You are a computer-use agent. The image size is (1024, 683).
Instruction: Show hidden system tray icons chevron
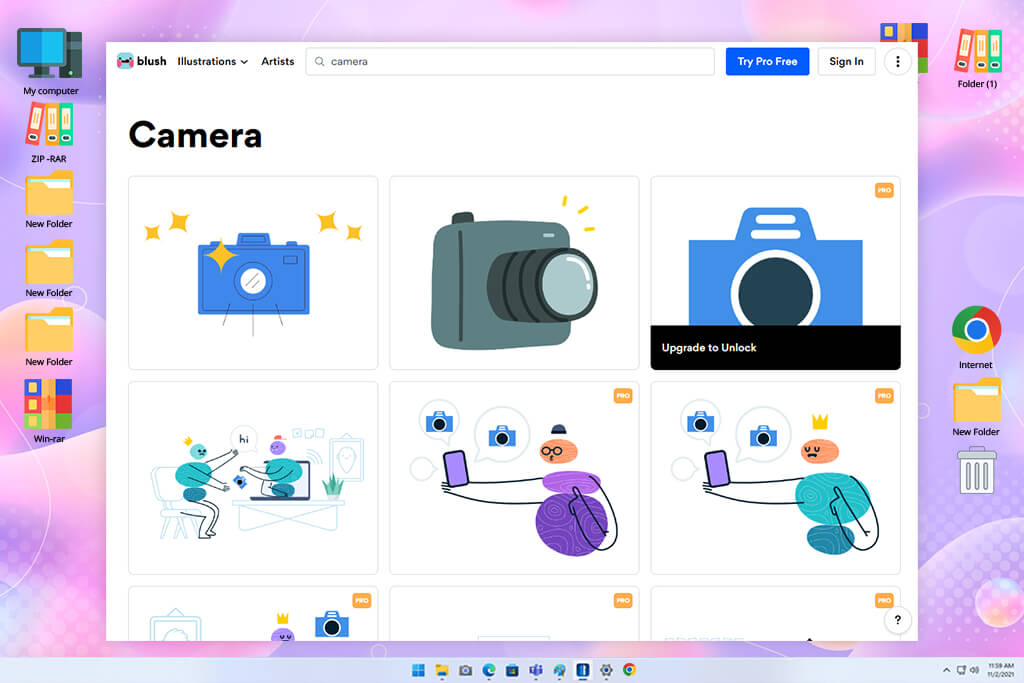pyautogui.click(x=946, y=670)
